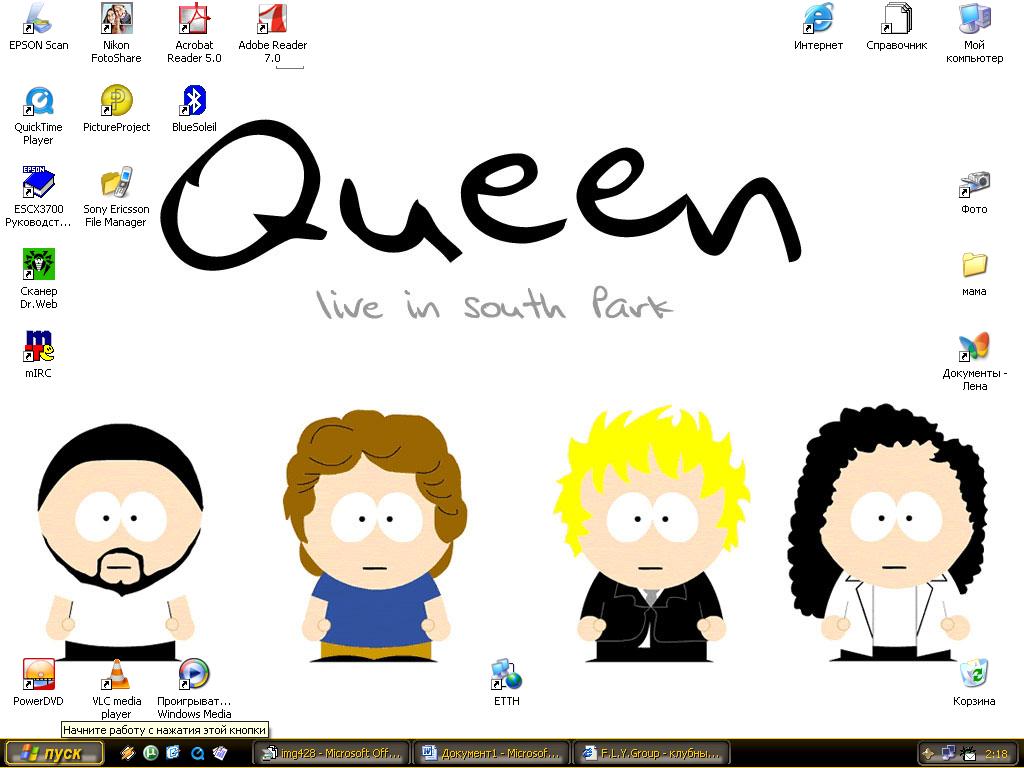The height and width of the screenshot is (768, 1024).
Task: Select the QuickTime Player desktop icon
Action: [x=39, y=115]
